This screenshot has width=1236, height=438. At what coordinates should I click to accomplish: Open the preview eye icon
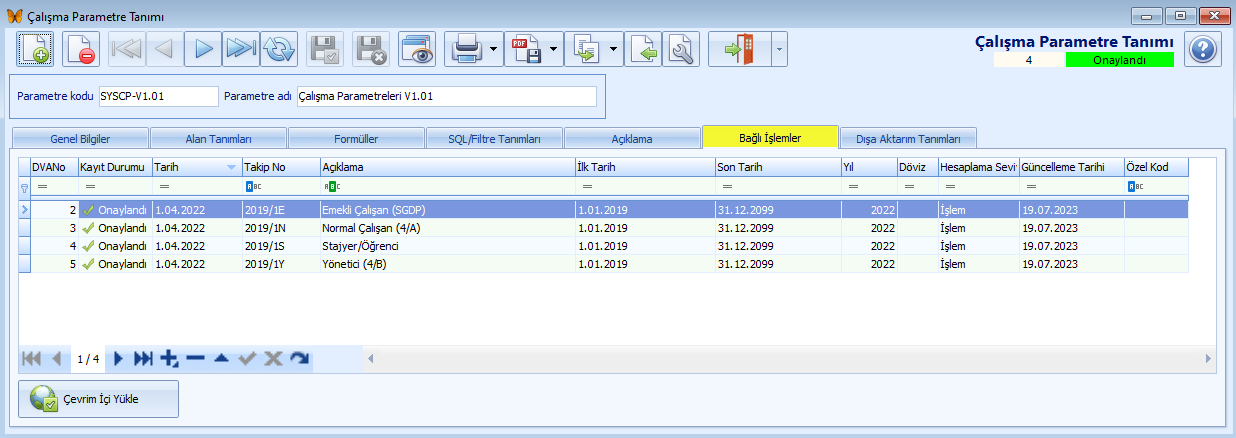click(417, 49)
